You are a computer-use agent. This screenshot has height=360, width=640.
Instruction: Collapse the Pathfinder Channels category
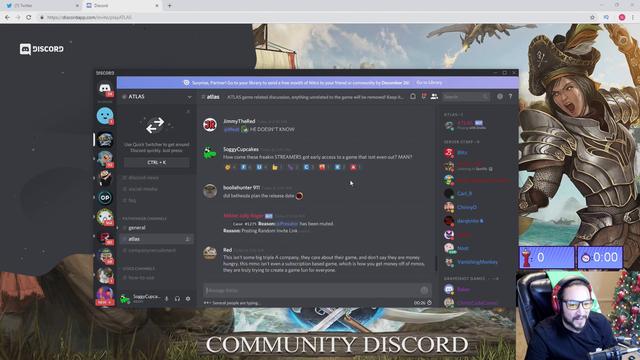pos(144,219)
